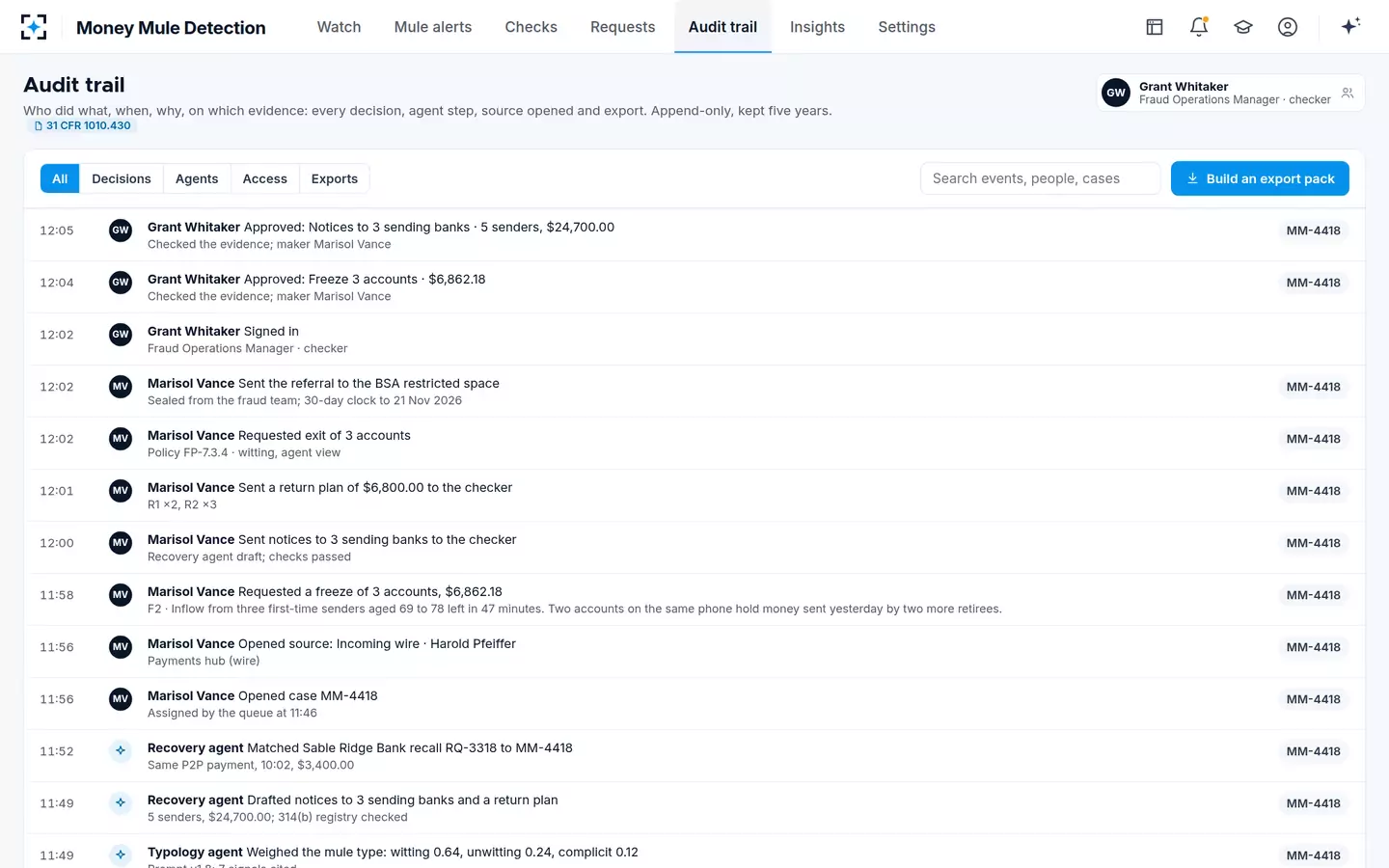
Task: Open MM-4418 tag on BSA referral row
Action: [1314, 387]
